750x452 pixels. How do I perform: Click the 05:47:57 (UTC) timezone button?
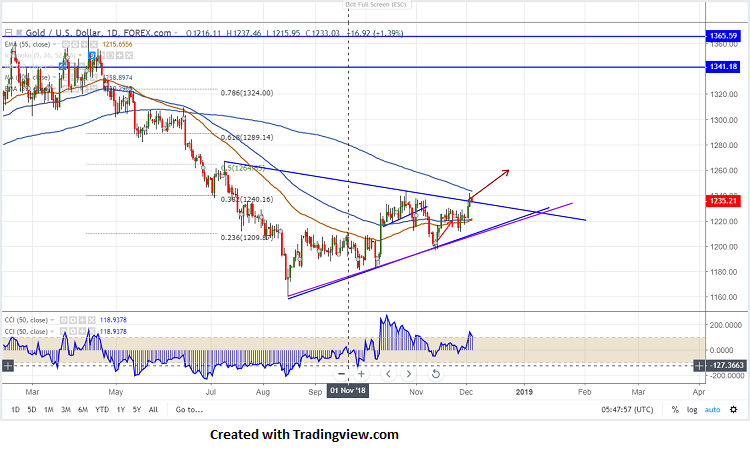[x=627, y=410]
